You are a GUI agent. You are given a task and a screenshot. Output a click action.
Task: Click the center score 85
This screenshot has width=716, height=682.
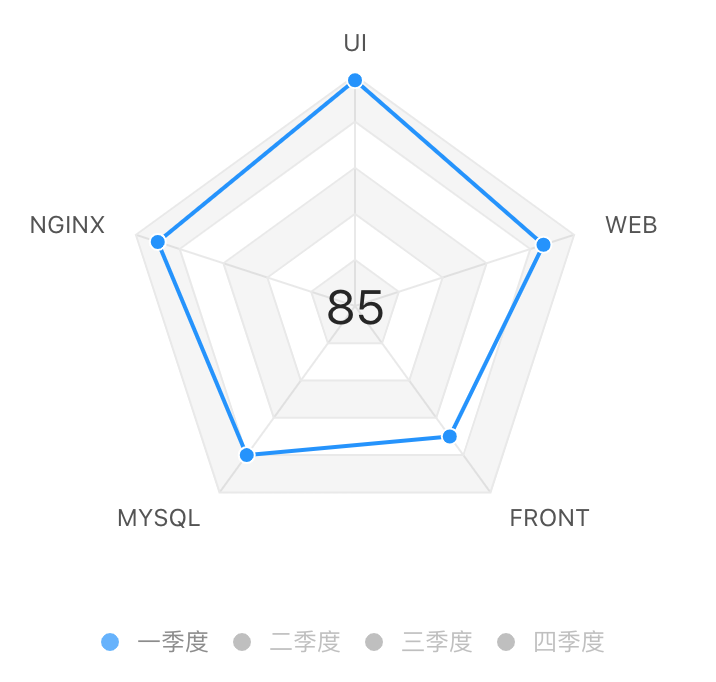pos(355,308)
